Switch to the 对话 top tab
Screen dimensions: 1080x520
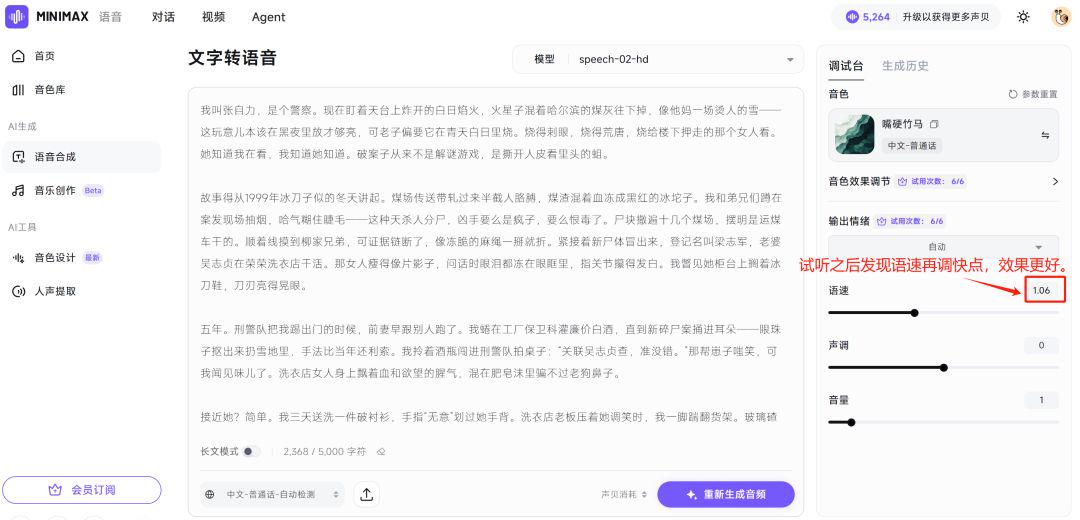pos(163,17)
